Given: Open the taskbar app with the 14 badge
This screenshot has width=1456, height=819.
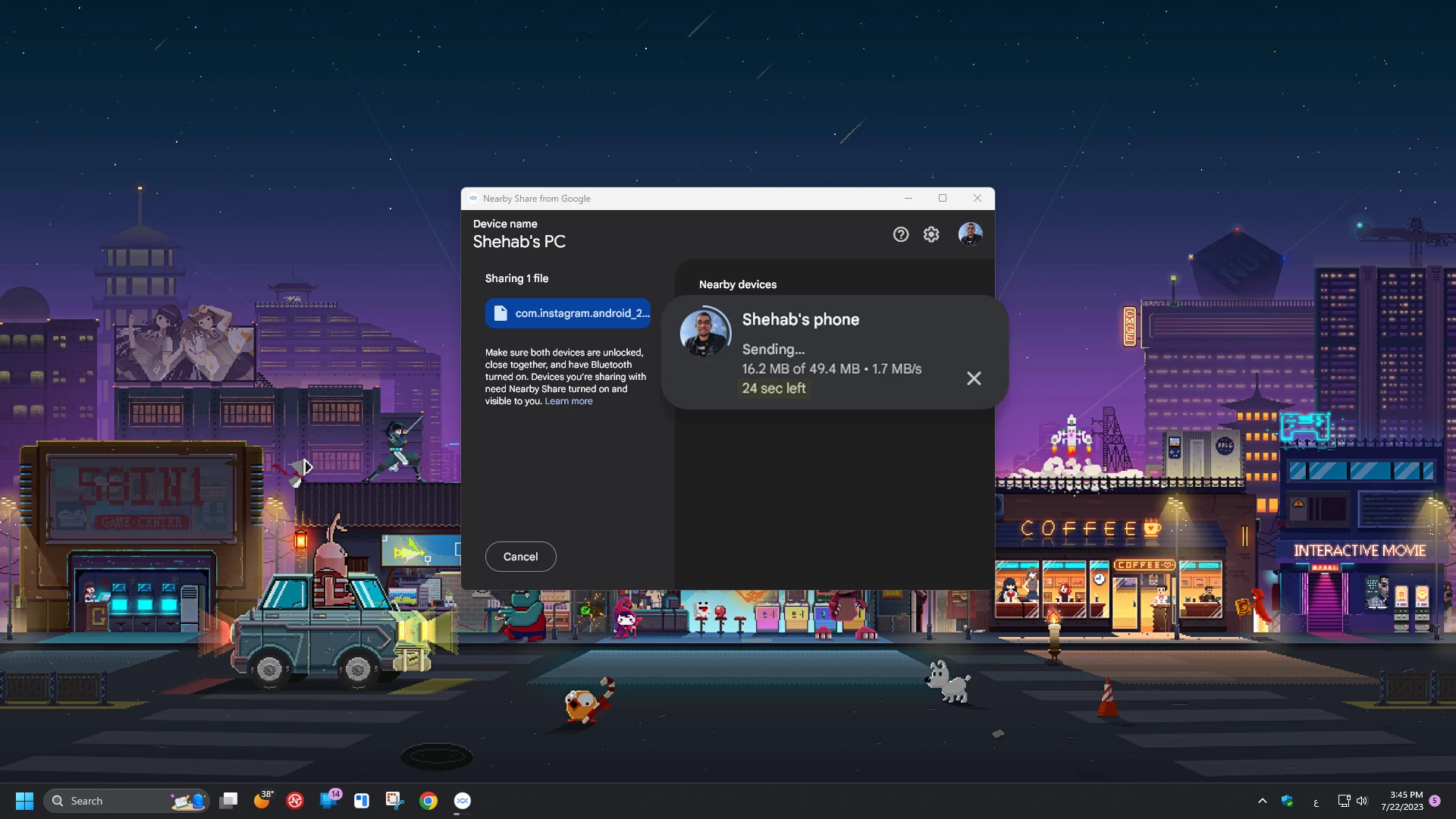Looking at the screenshot, I should point(329,801).
